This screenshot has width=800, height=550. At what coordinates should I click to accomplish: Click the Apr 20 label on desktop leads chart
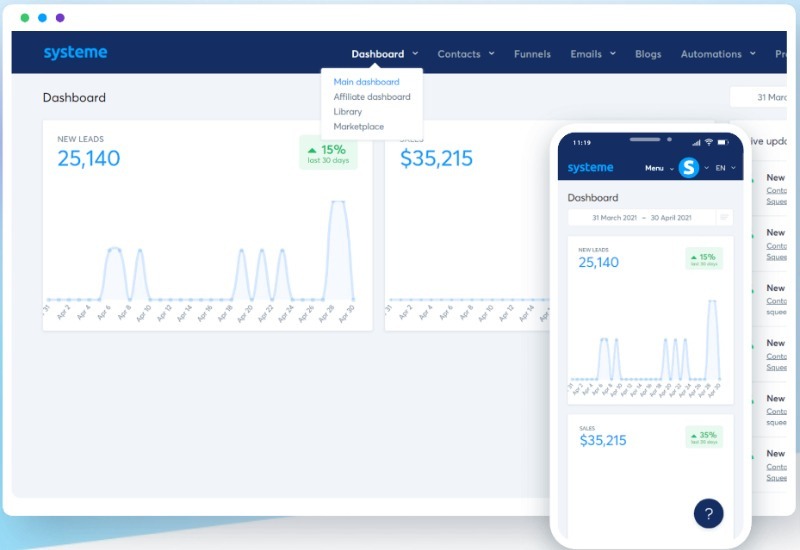point(245,314)
